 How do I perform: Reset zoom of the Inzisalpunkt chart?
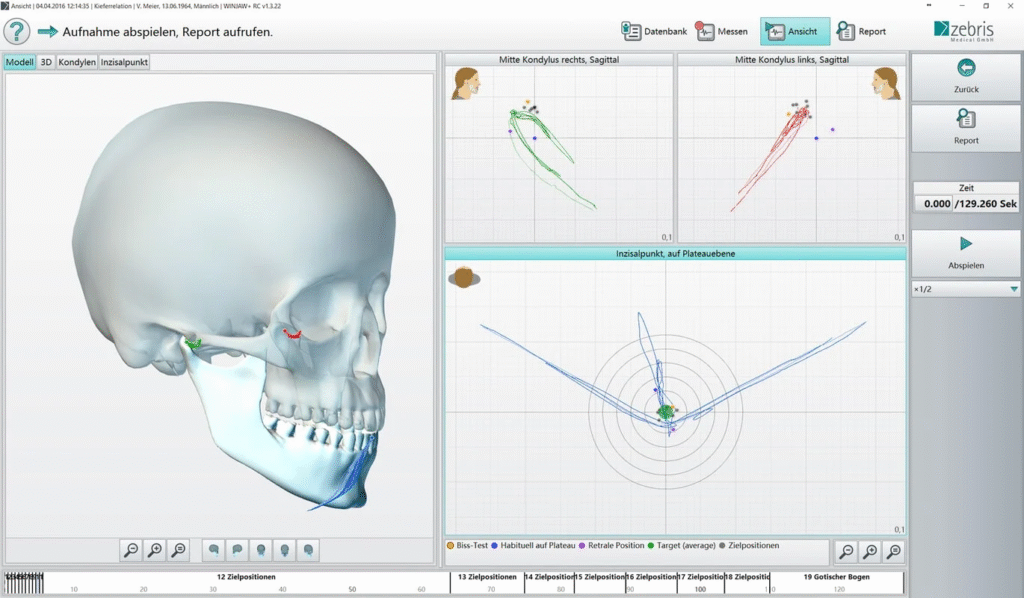[x=894, y=551]
